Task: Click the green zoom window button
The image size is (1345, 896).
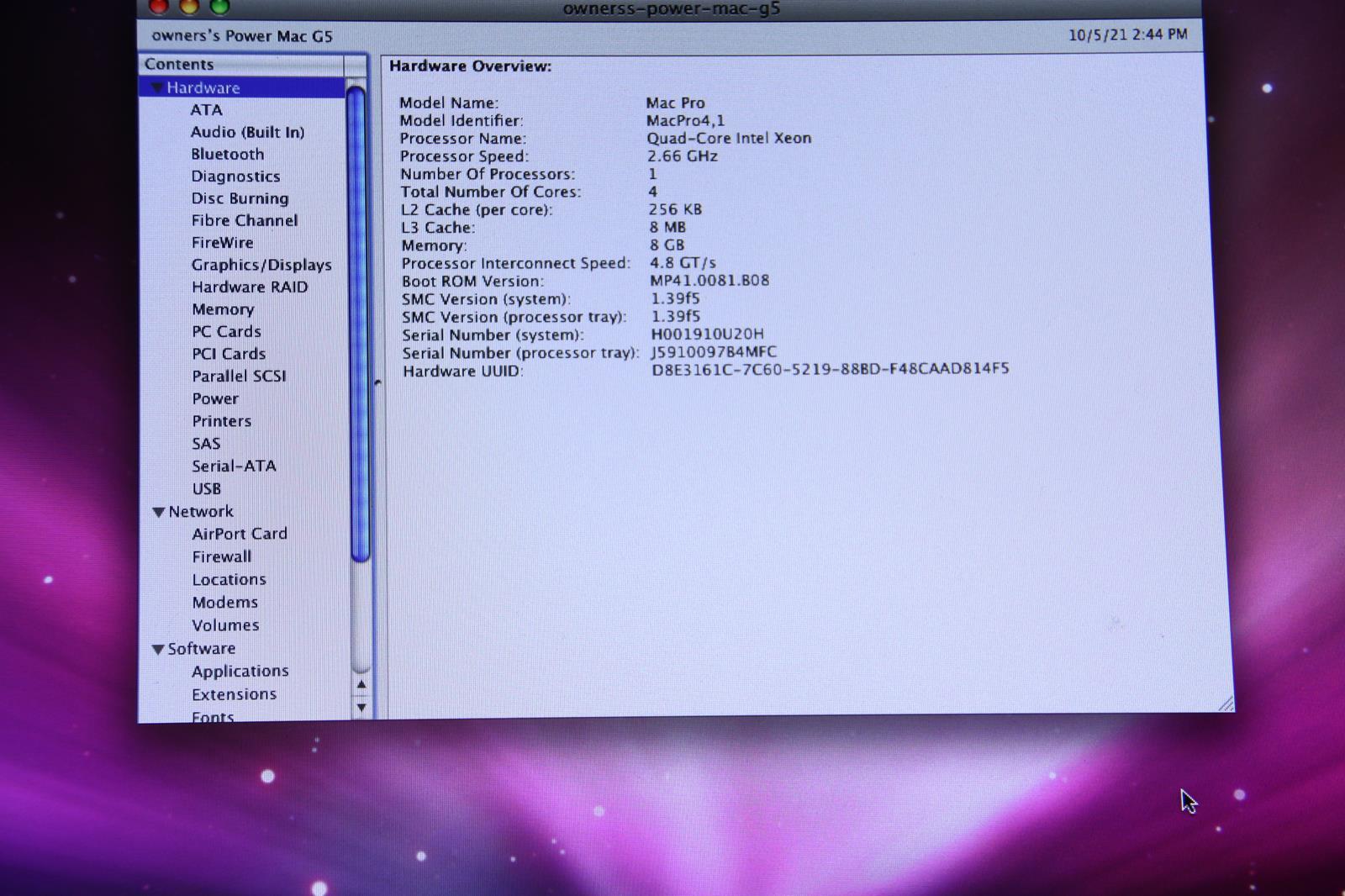Action: [219, 7]
